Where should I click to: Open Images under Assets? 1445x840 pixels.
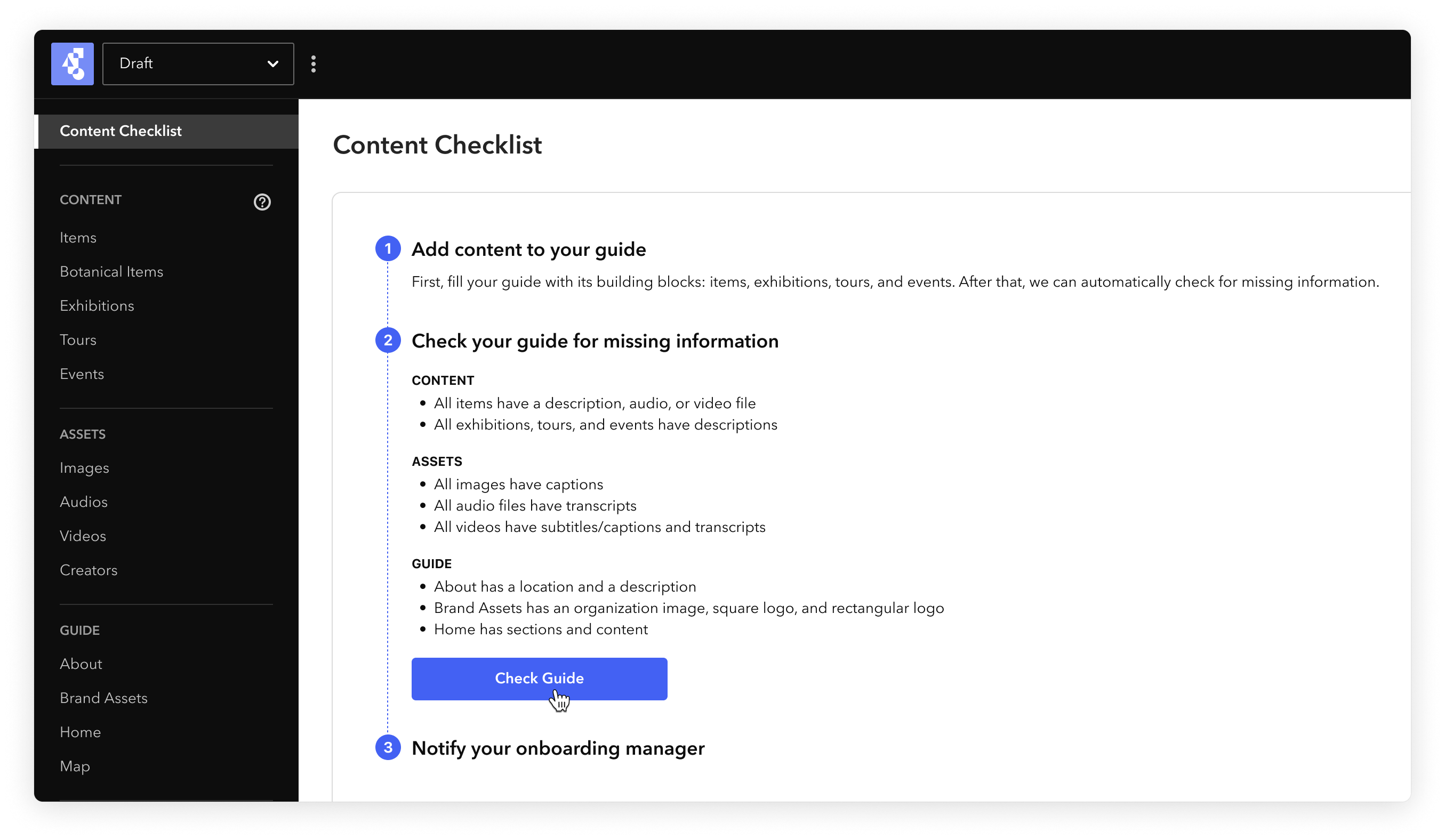tap(84, 468)
